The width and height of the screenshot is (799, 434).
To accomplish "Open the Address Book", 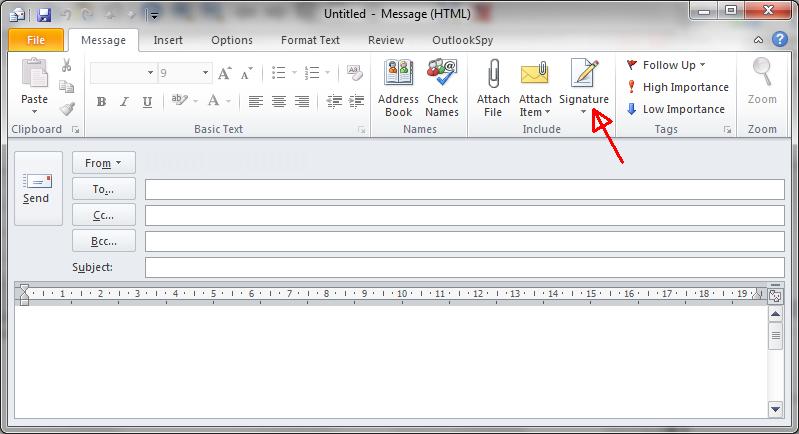I will [x=398, y=88].
